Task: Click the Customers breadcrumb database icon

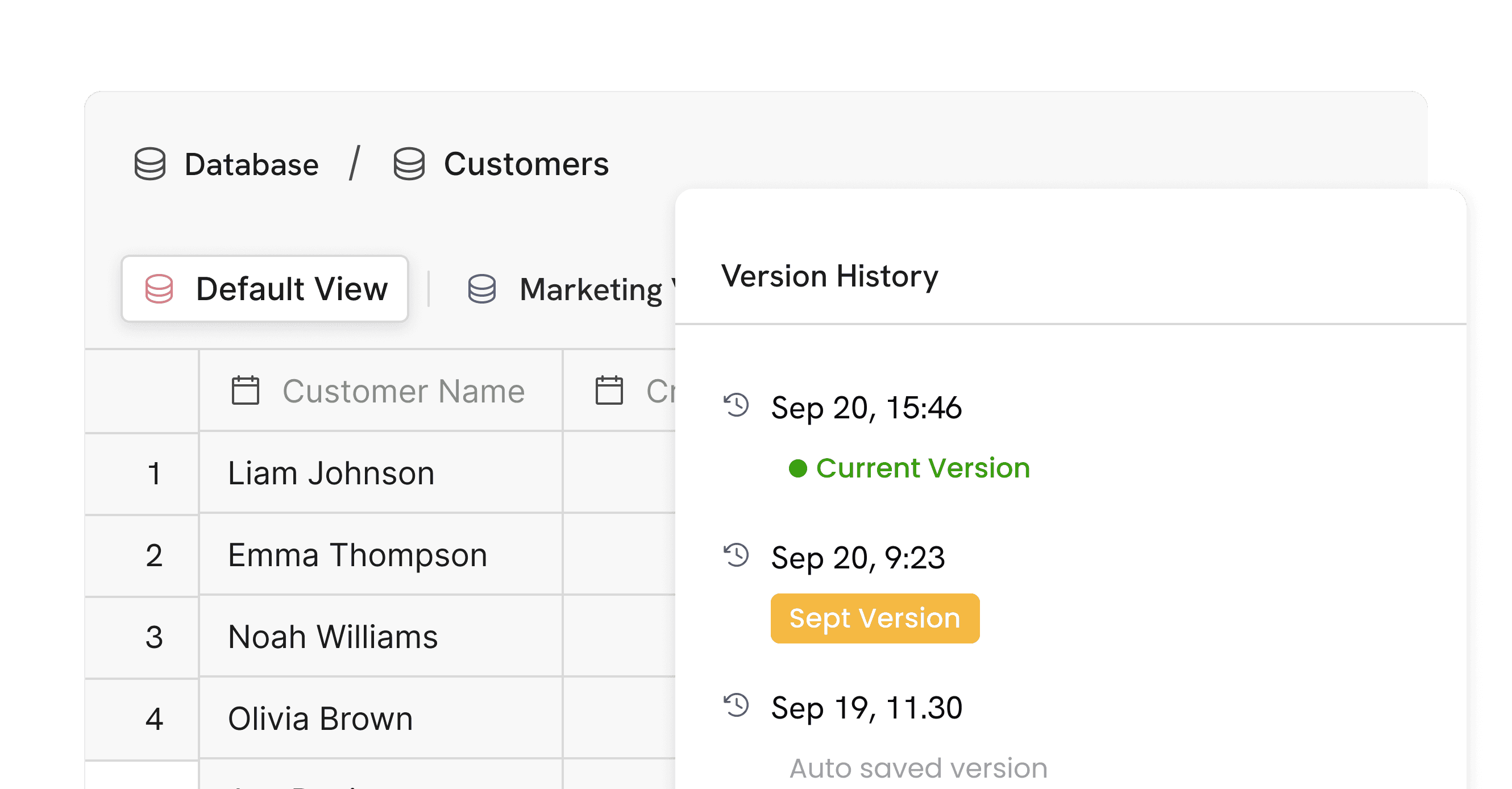Action: click(x=409, y=164)
